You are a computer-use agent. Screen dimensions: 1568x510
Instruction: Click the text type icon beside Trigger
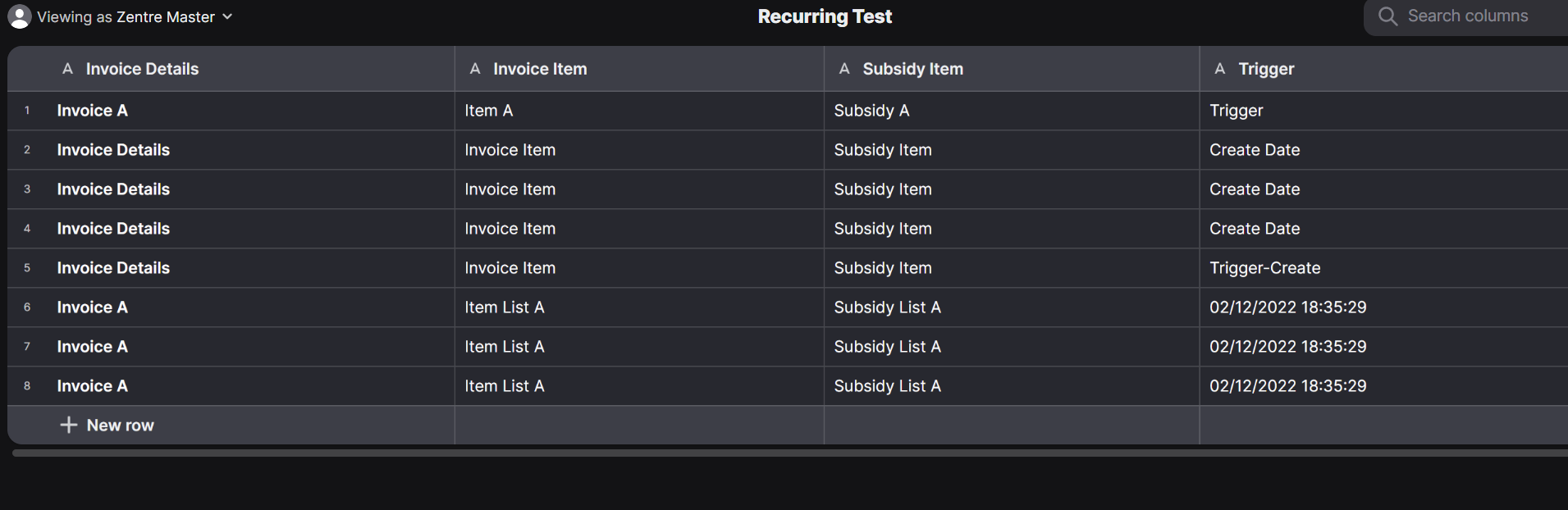(1220, 69)
